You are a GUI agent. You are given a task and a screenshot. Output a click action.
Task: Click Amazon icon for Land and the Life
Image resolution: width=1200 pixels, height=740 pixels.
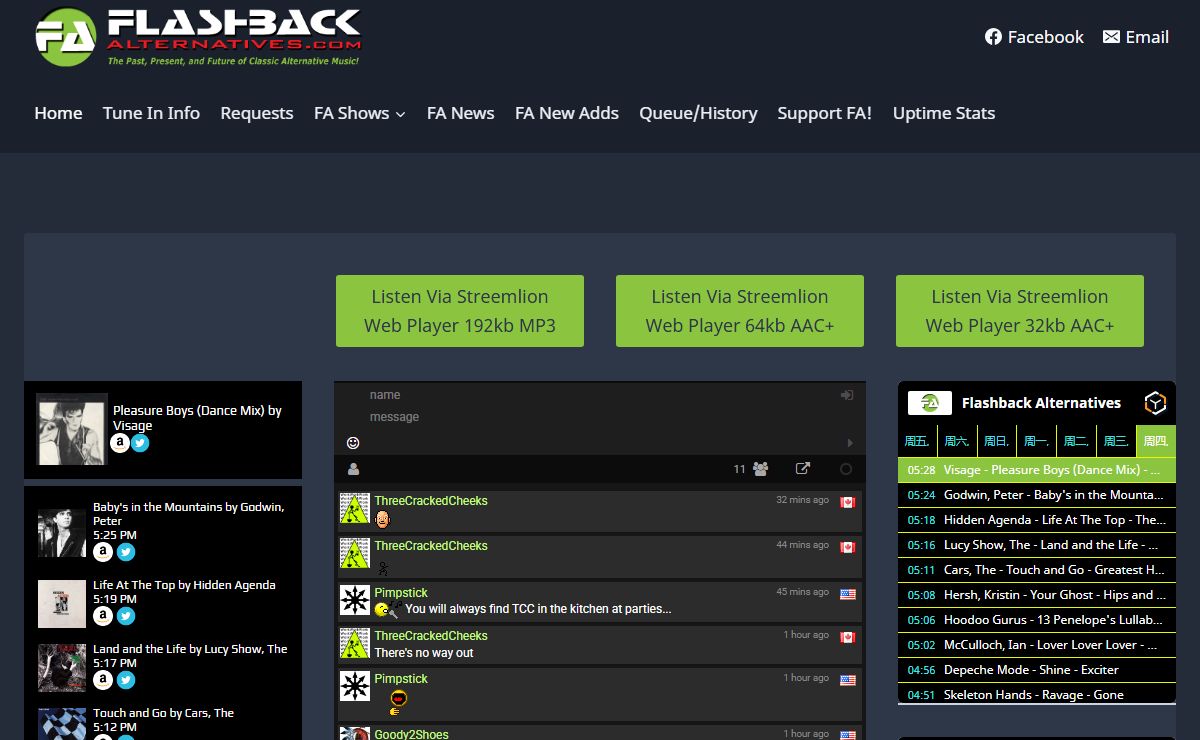pyautogui.click(x=103, y=679)
